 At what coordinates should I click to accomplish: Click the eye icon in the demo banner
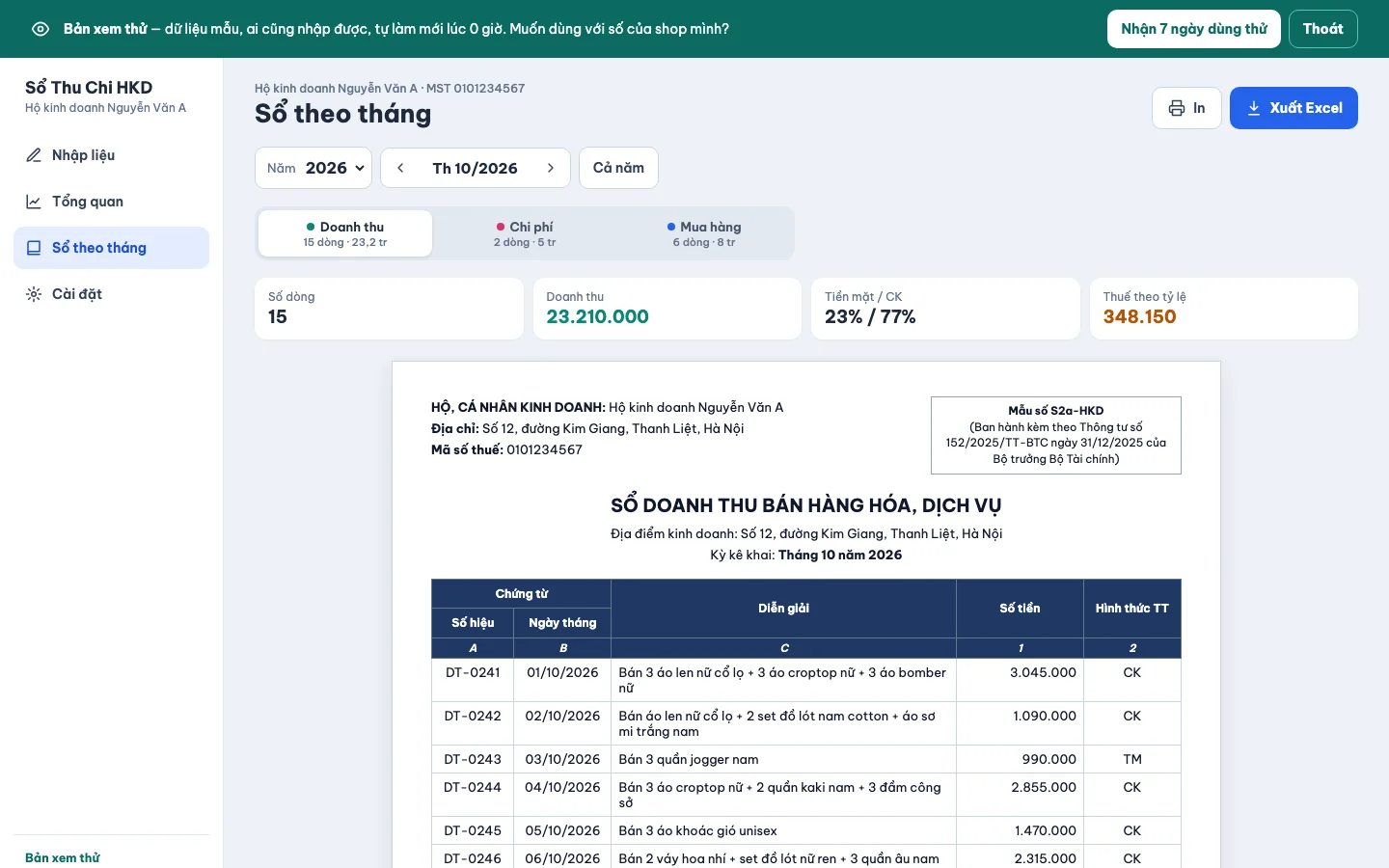coord(41,29)
